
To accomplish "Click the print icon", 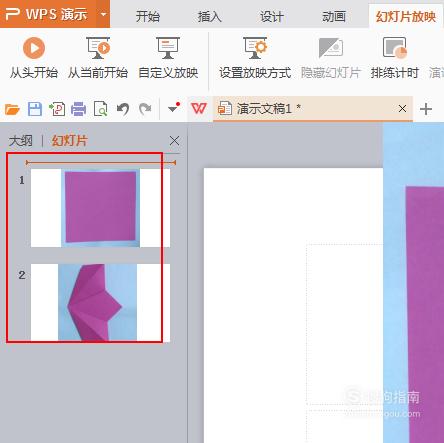I will point(79,109).
